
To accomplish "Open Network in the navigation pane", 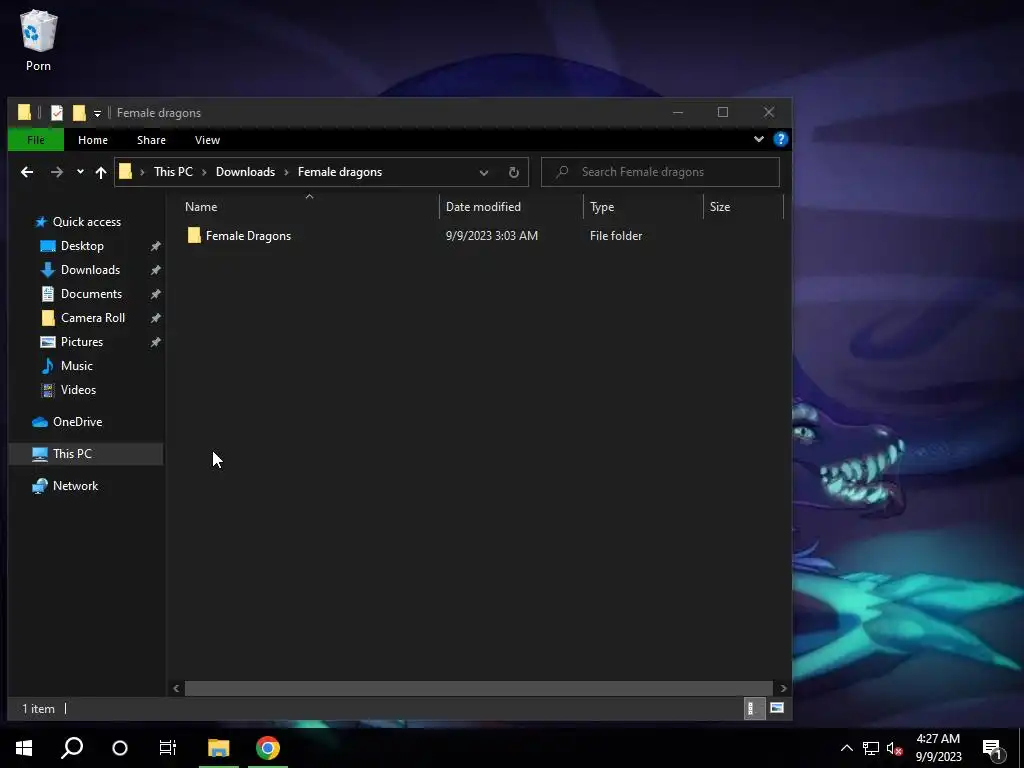I will coord(75,486).
